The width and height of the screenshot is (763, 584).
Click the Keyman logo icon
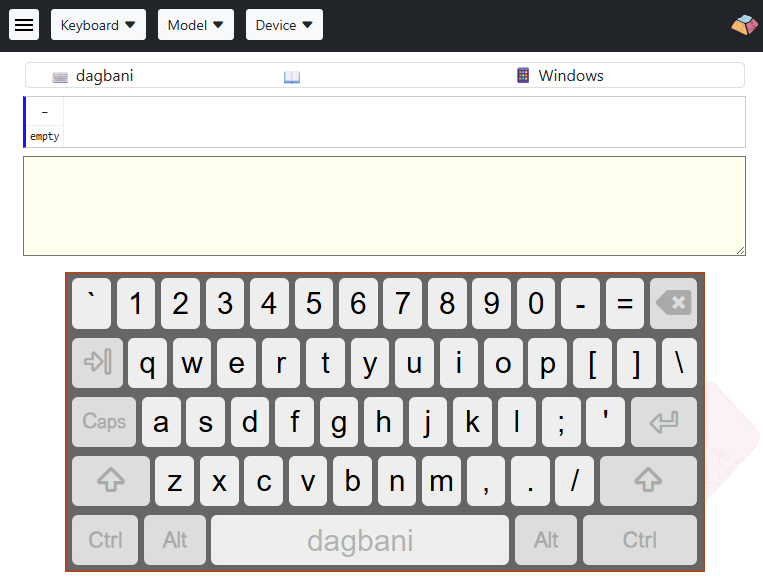(x=745, y=25)
